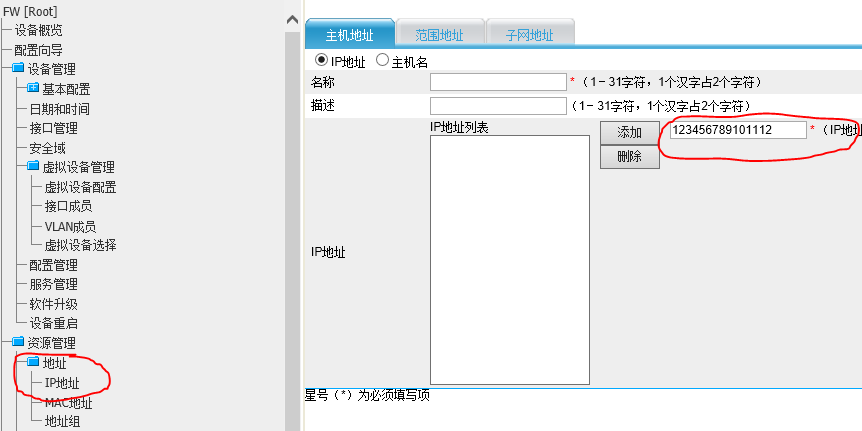The height and width of the screenshot is (431, 862).
Task: Select the IP地址 radio button
Action: click(x=321, y=60)
